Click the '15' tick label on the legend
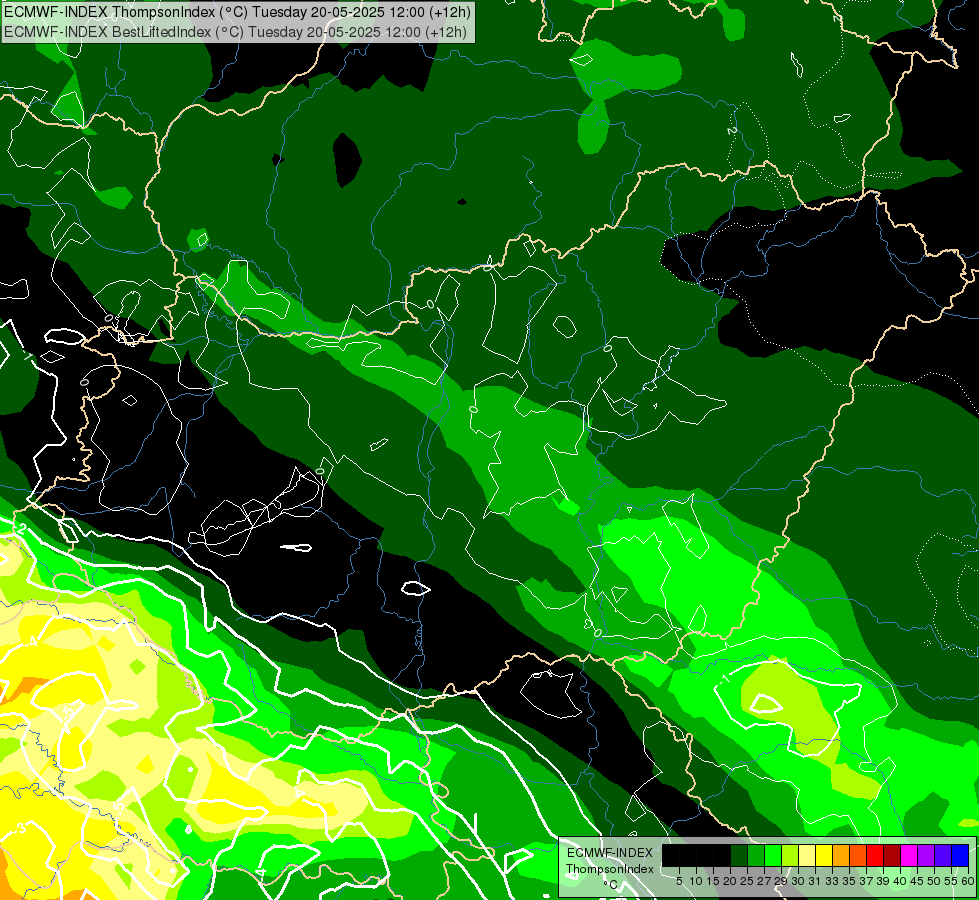Screen dimensions: 979x900 pyautogui.click(x=713, y=881)
